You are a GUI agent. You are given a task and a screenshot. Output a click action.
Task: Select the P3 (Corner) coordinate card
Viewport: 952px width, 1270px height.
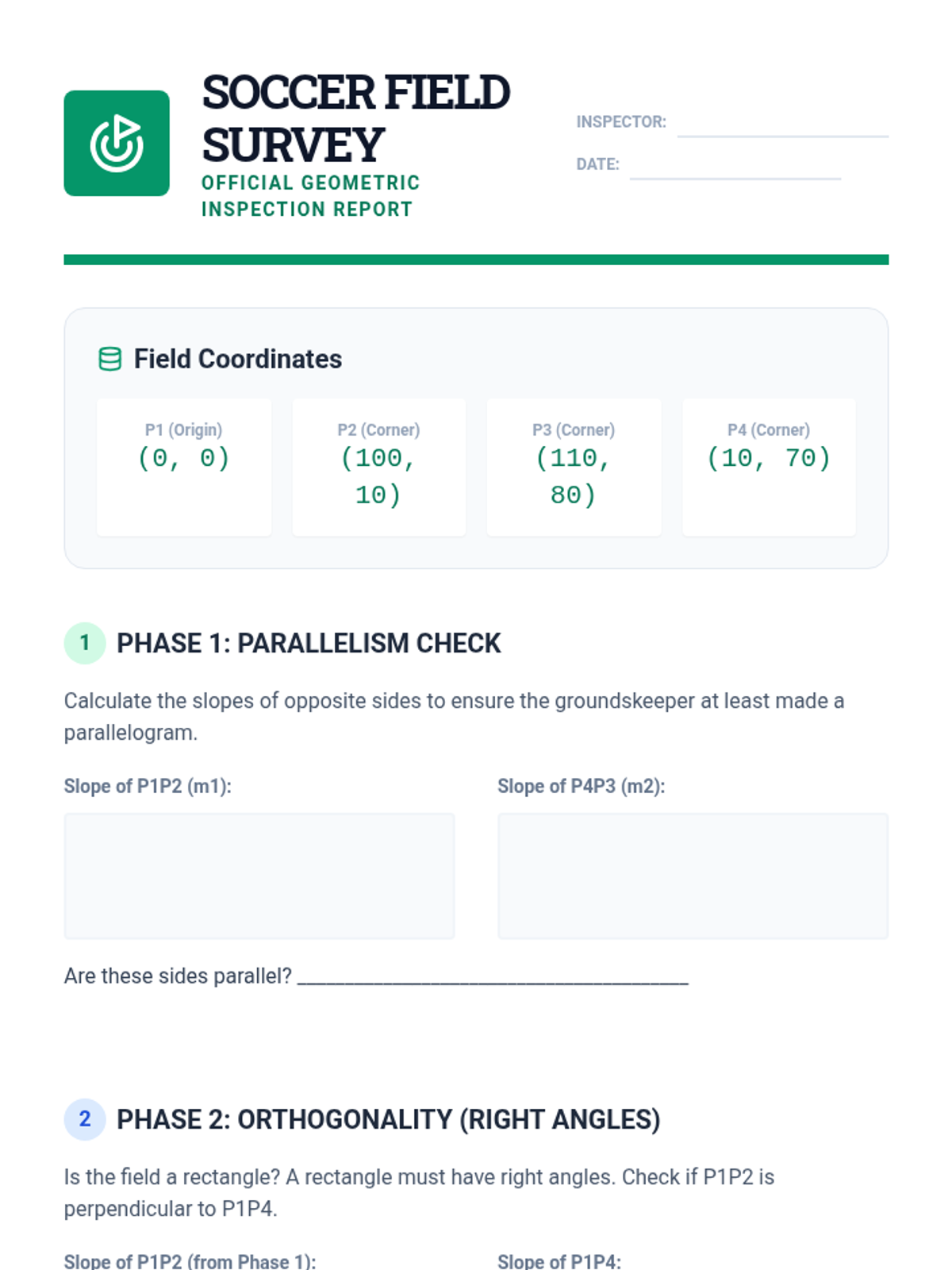[x=574, y=467]
